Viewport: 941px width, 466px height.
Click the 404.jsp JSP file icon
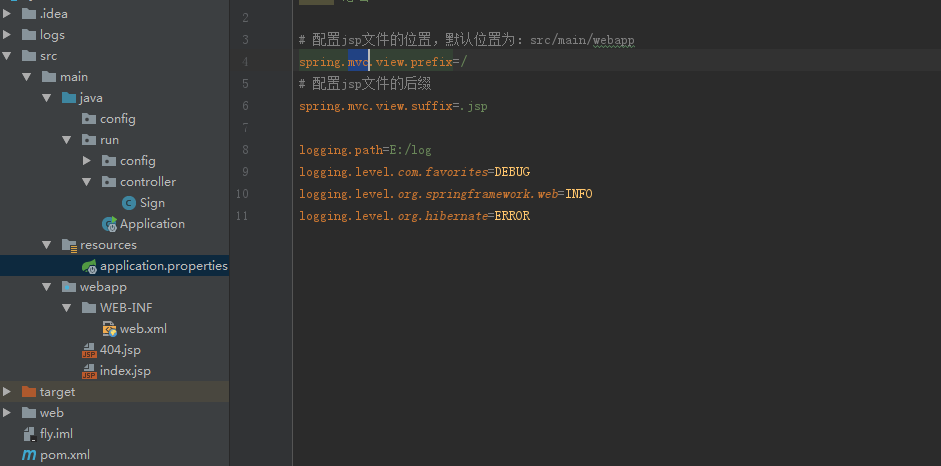pos(89,350)
